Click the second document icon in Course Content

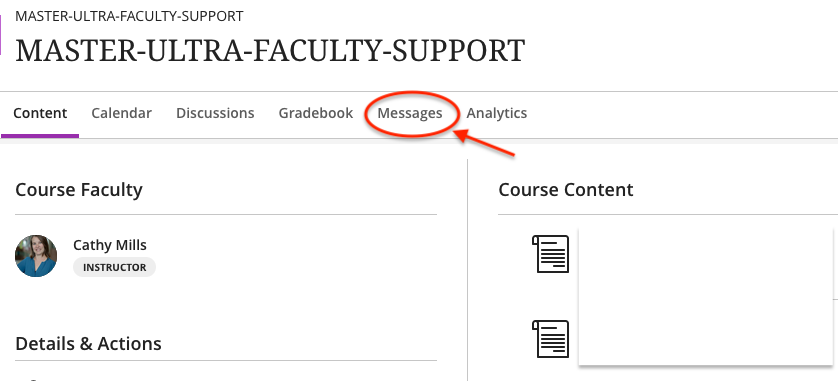pos(550,339)
